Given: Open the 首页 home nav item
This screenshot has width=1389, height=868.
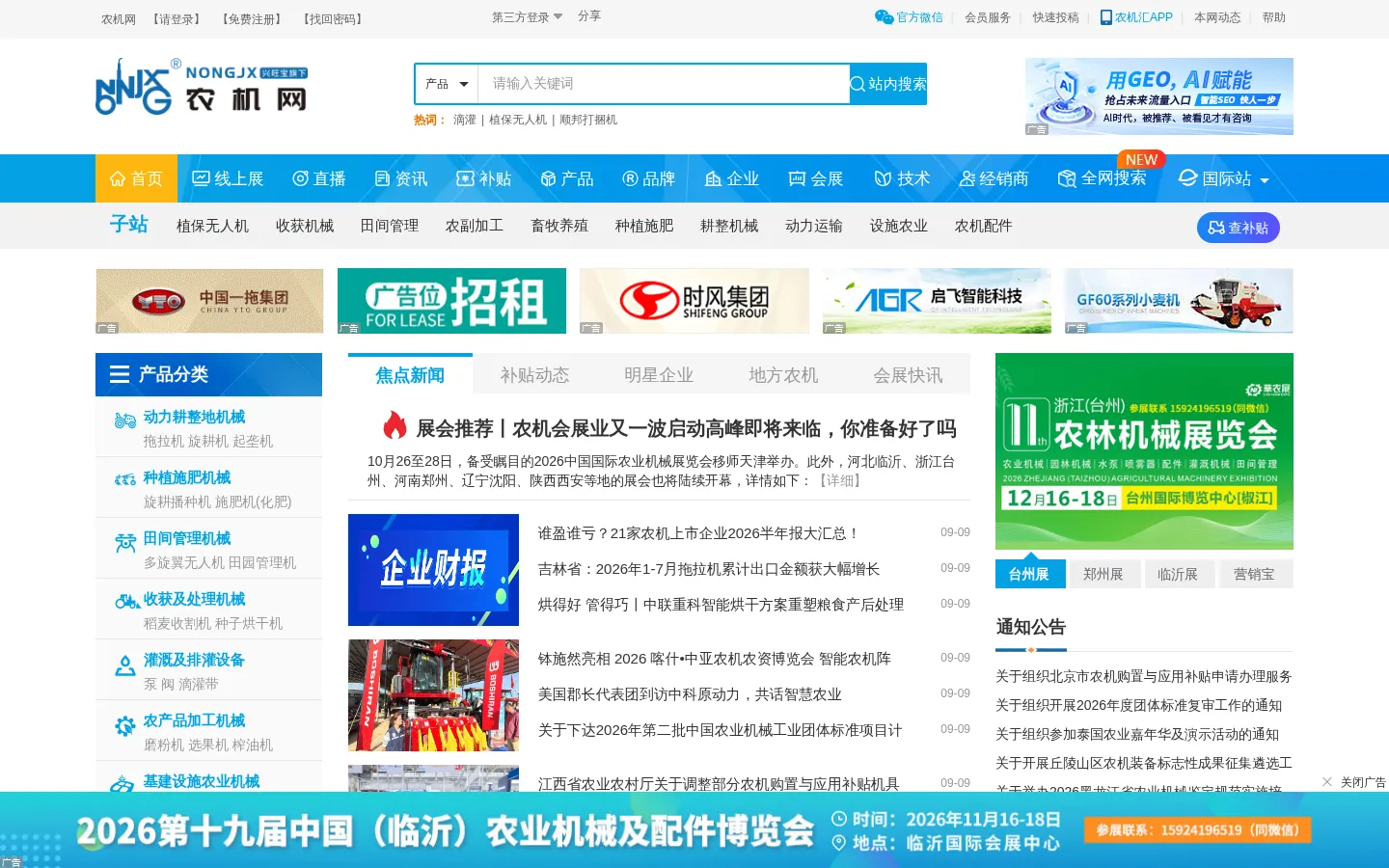Looking at the screenshot, I should pyautogui.click(x=136, y=178).
